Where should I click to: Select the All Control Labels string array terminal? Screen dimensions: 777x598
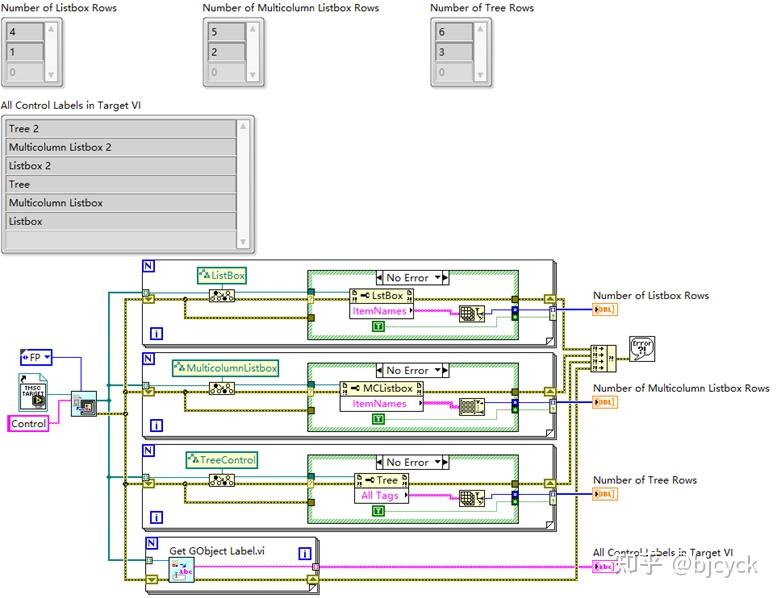[605, 566]
